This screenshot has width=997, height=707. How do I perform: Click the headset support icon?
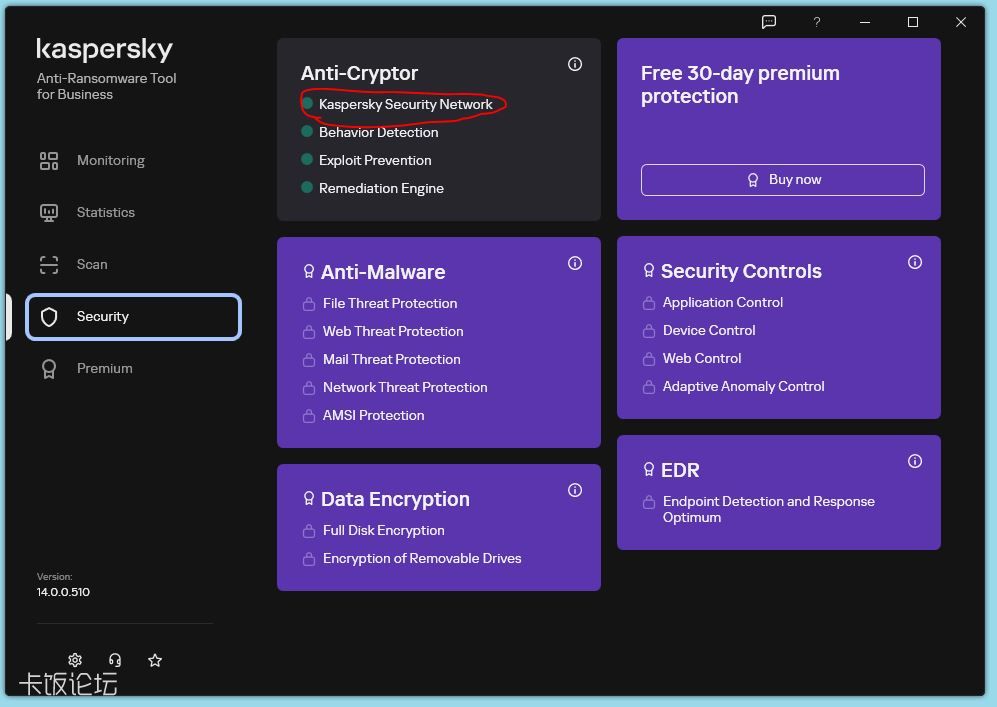[115, 660]
